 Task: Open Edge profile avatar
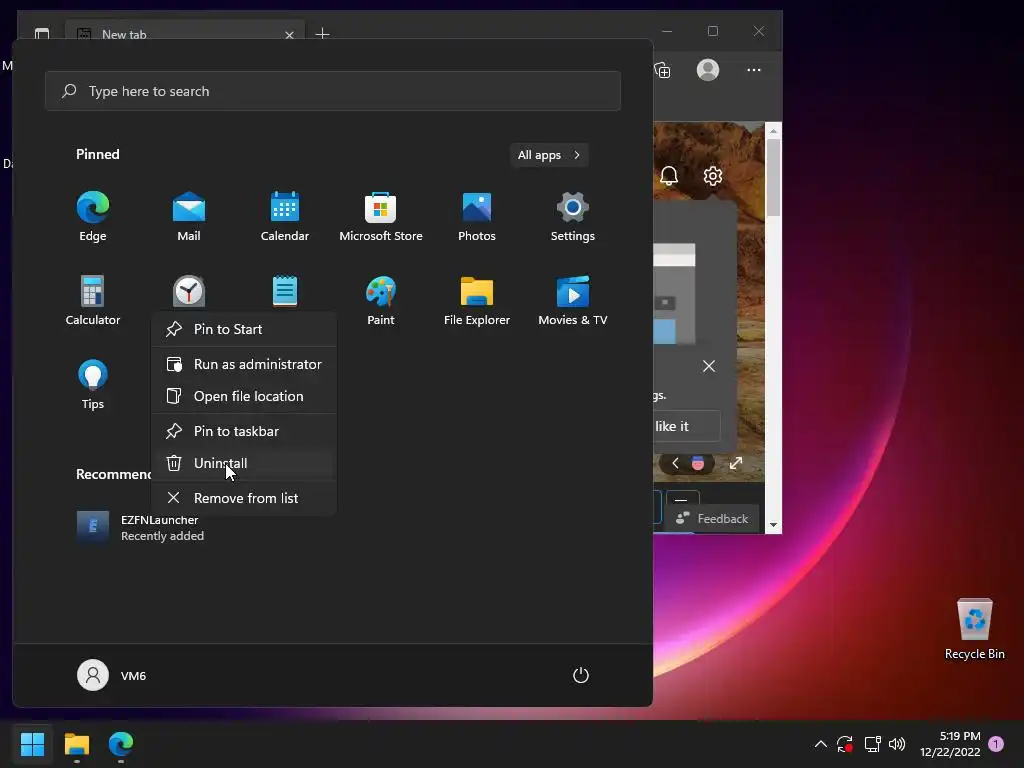click(708, 70)
